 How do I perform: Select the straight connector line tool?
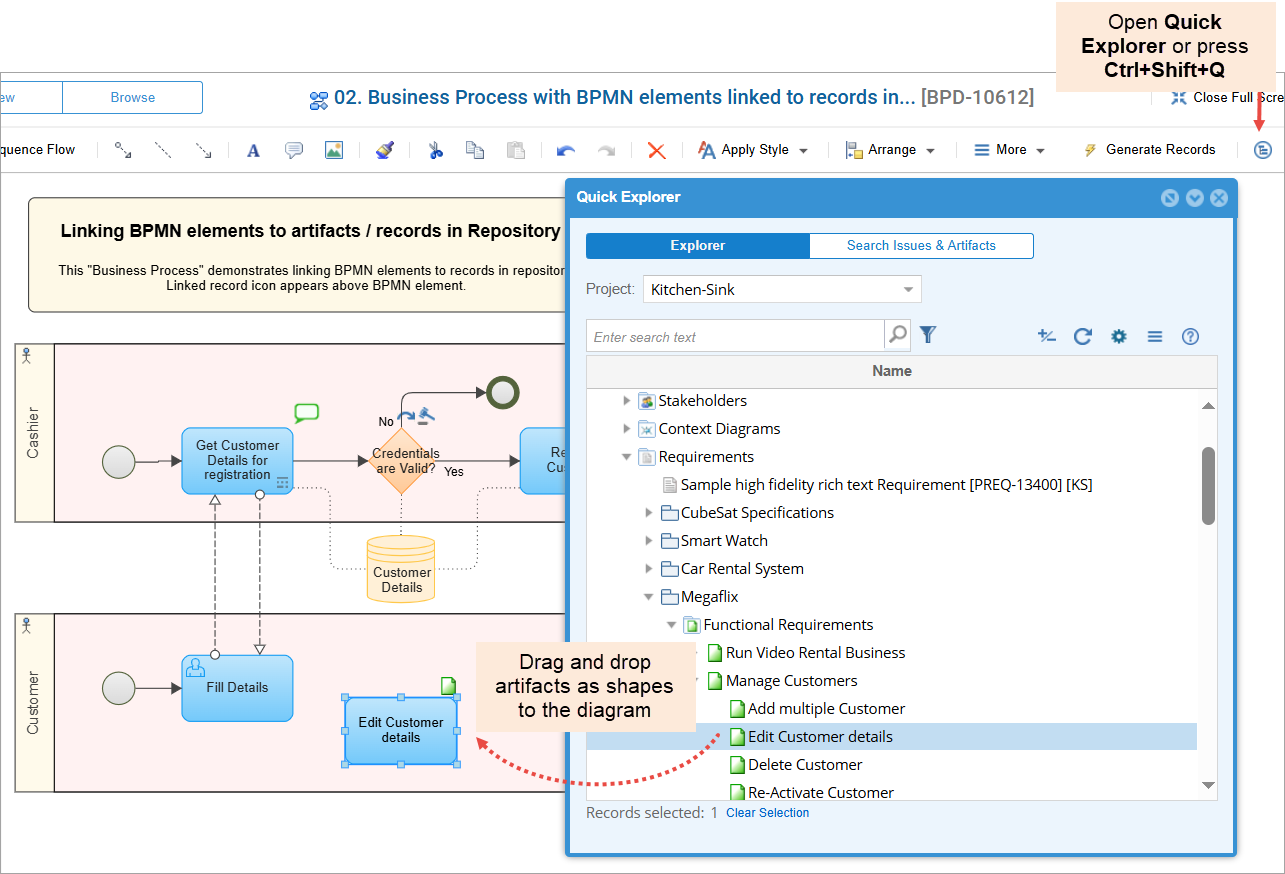123,150
